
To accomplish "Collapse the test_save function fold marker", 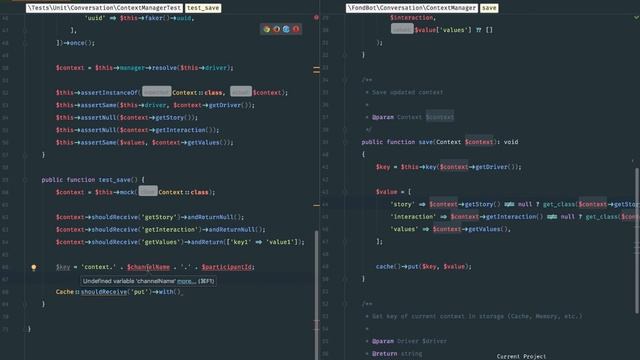I will pos(25,180).
